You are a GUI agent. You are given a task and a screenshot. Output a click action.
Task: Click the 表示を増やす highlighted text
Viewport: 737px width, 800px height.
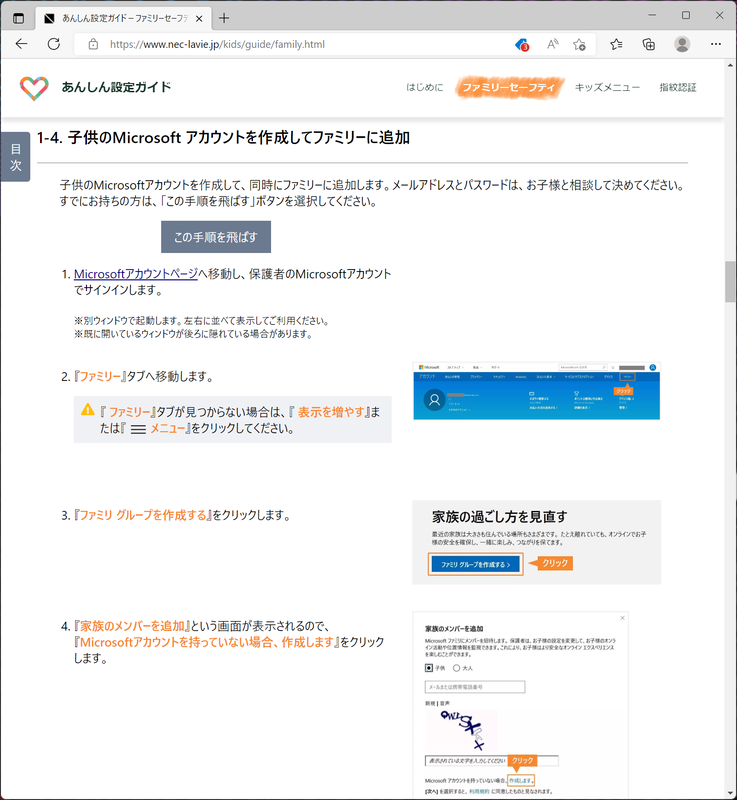[x=332, y=412]
